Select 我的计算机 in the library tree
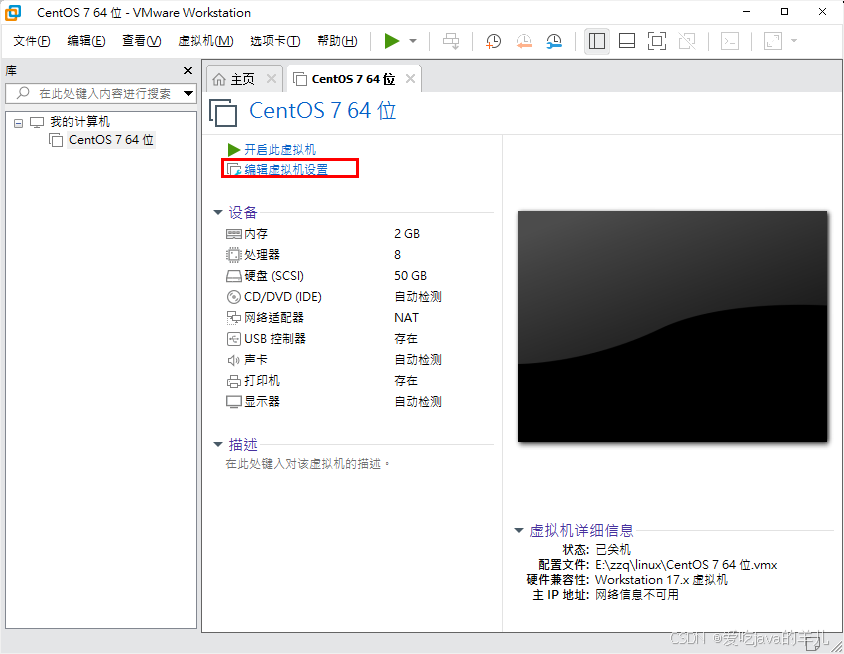 (80, 122)
